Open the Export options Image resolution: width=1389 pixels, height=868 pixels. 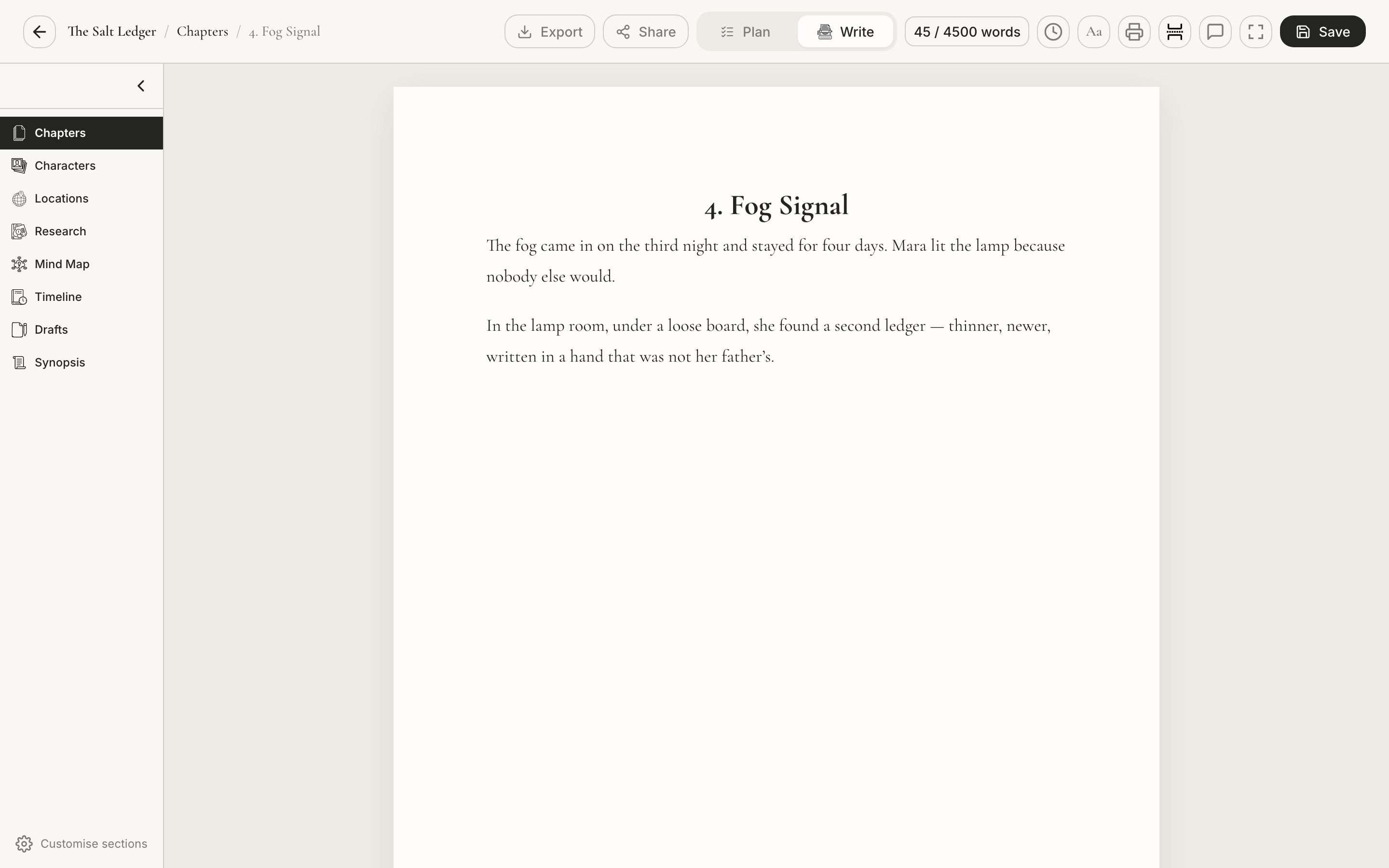(549, 31)
